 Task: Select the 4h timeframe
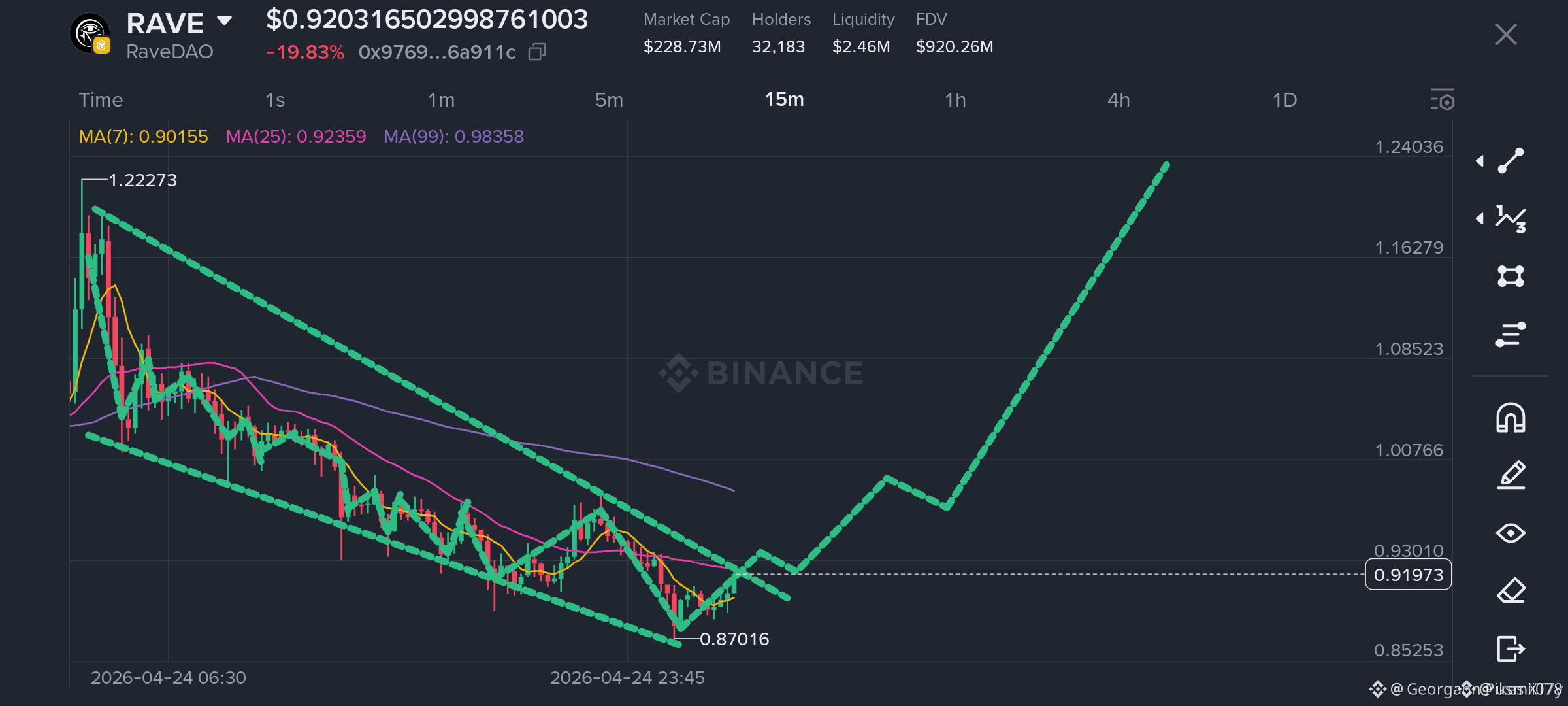(x=1119, y=100)
